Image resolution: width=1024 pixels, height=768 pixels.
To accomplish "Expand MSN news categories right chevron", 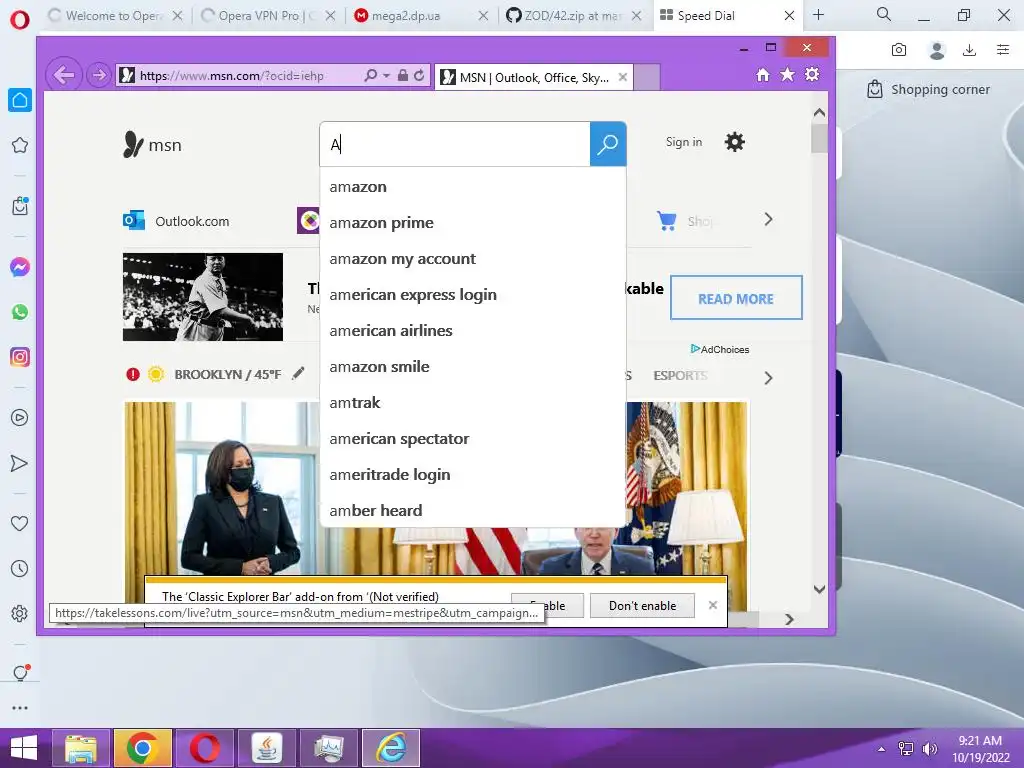I will tap(768, 378).
